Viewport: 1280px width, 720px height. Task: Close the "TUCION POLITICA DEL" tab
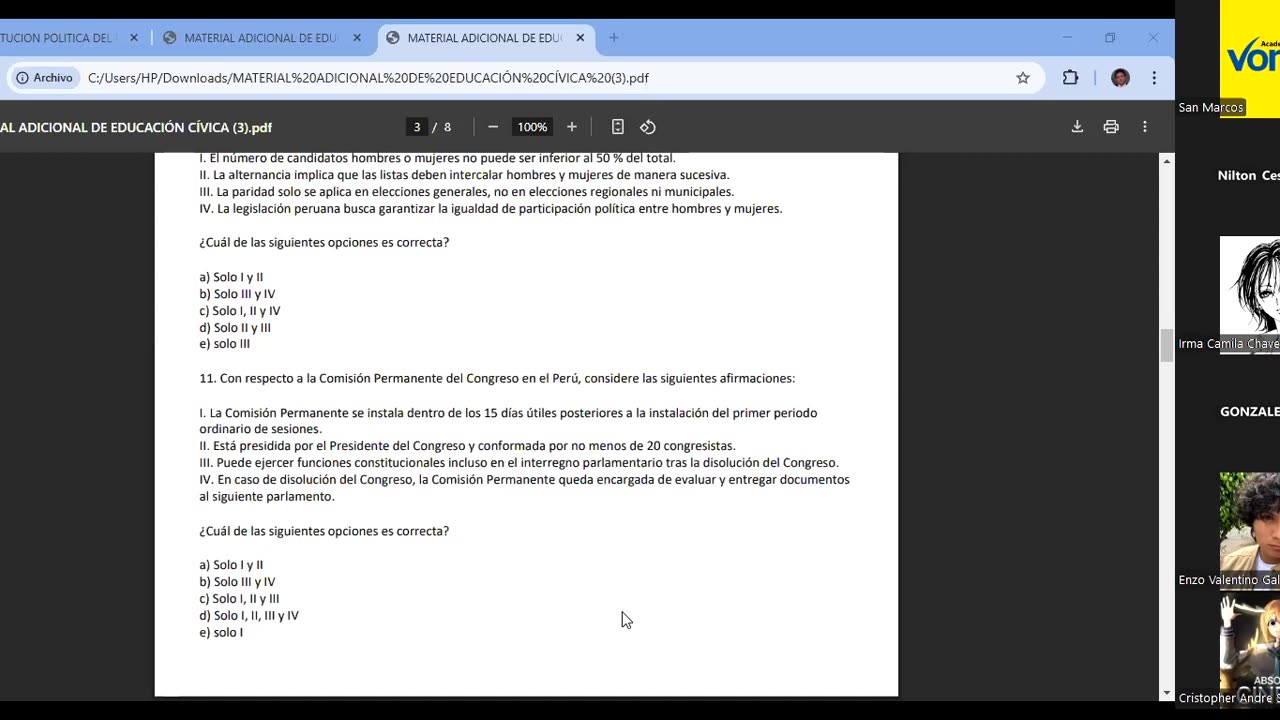point(134,38)
